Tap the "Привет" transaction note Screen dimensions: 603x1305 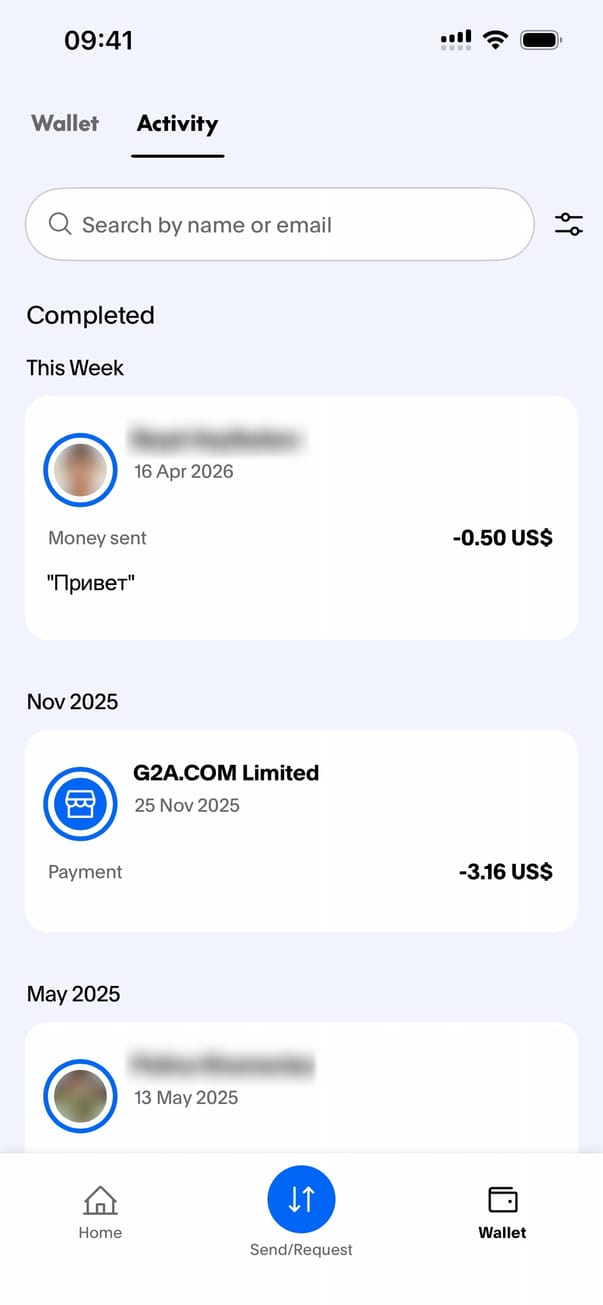[x=90, y=583]
